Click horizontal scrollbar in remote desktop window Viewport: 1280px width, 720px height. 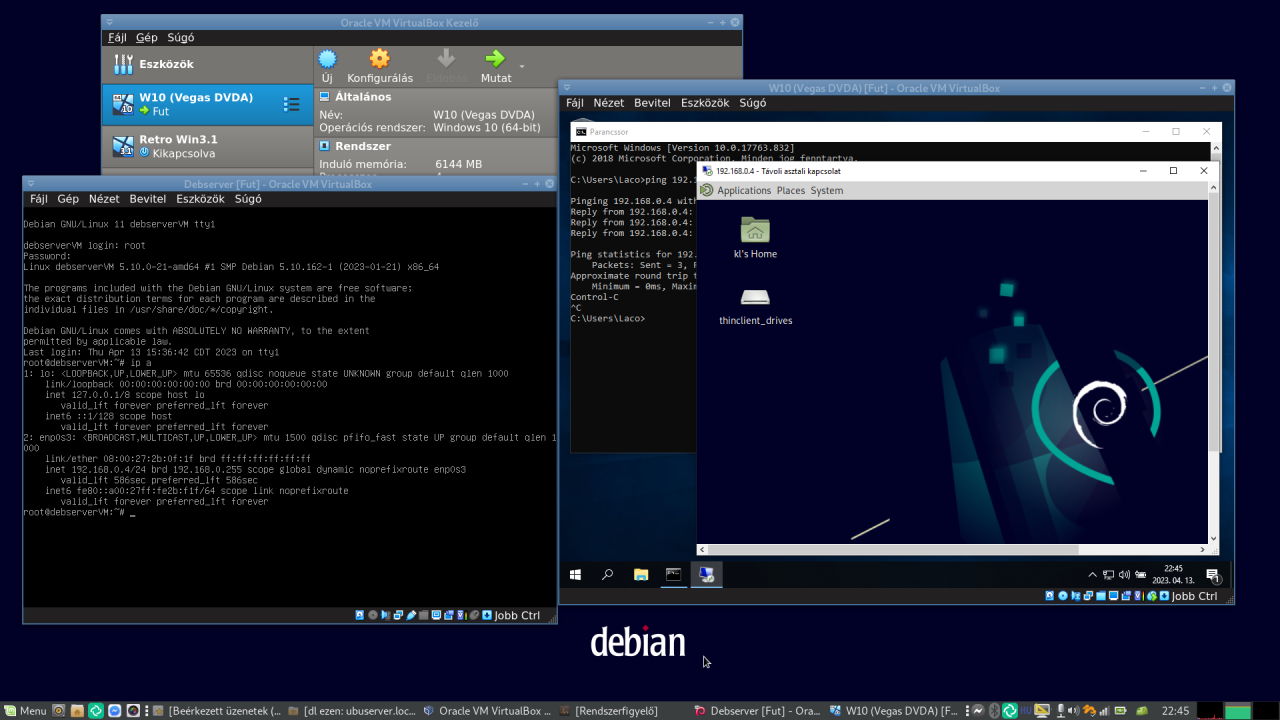pos(953,549)
